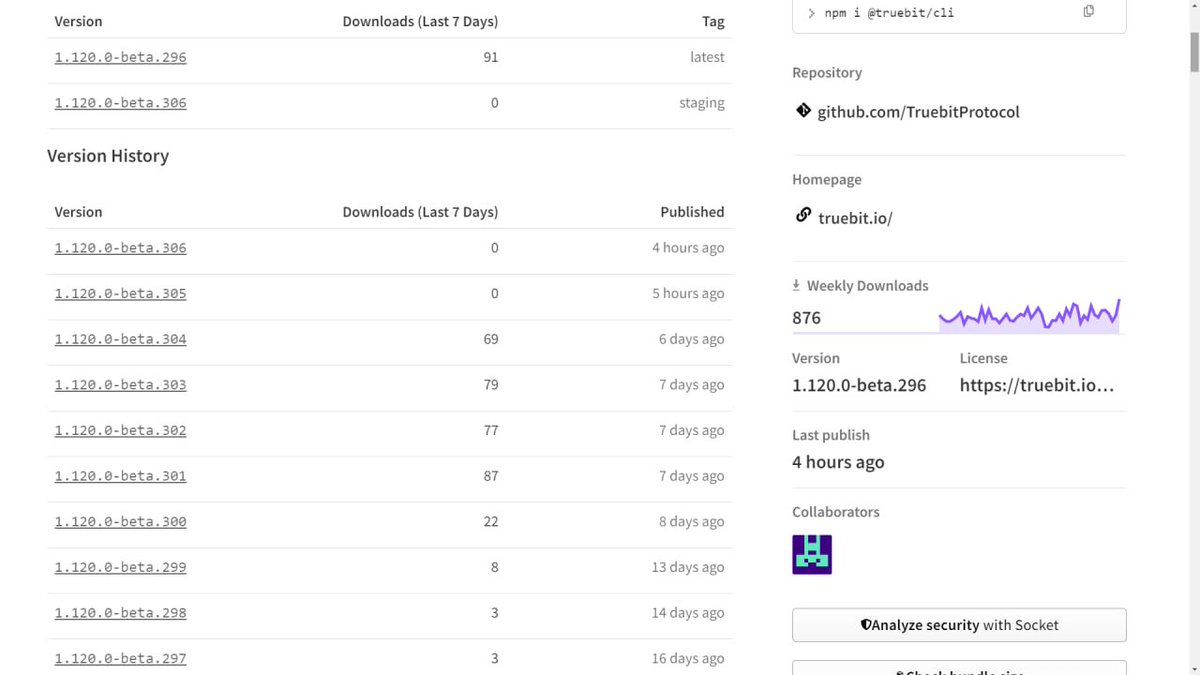Click the weekly downloads arrow icon

pos(796,285)
